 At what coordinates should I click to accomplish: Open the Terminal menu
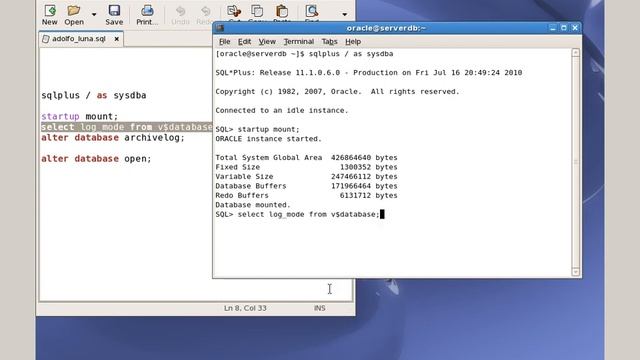pos(299,42)
